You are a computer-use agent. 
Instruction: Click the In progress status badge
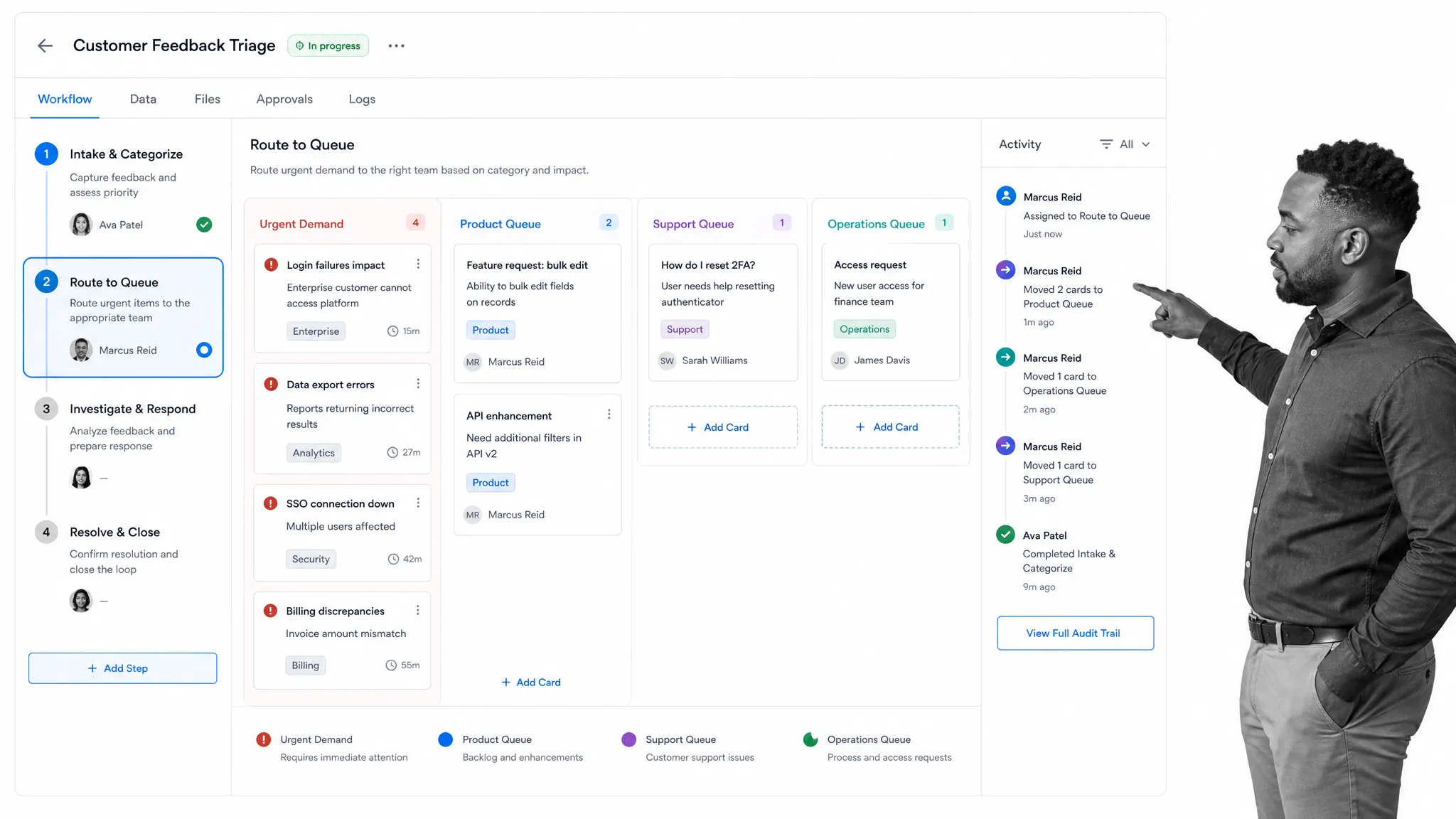[328, 45]
